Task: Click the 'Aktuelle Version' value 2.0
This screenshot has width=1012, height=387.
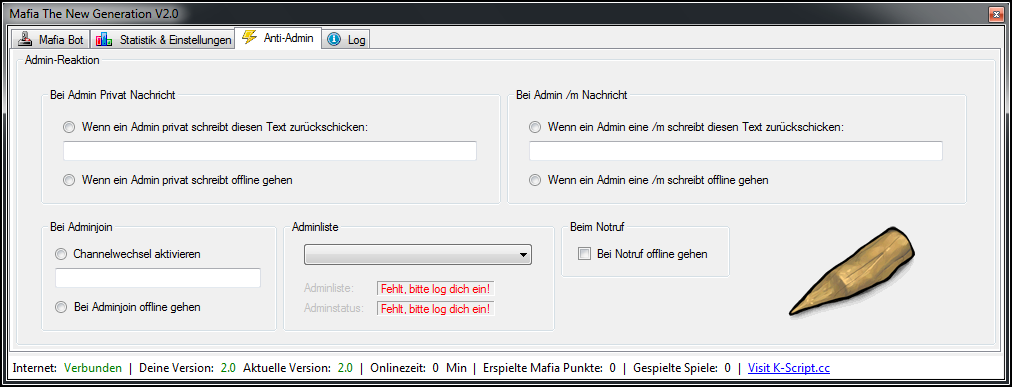Action: (x=345, y=368)
